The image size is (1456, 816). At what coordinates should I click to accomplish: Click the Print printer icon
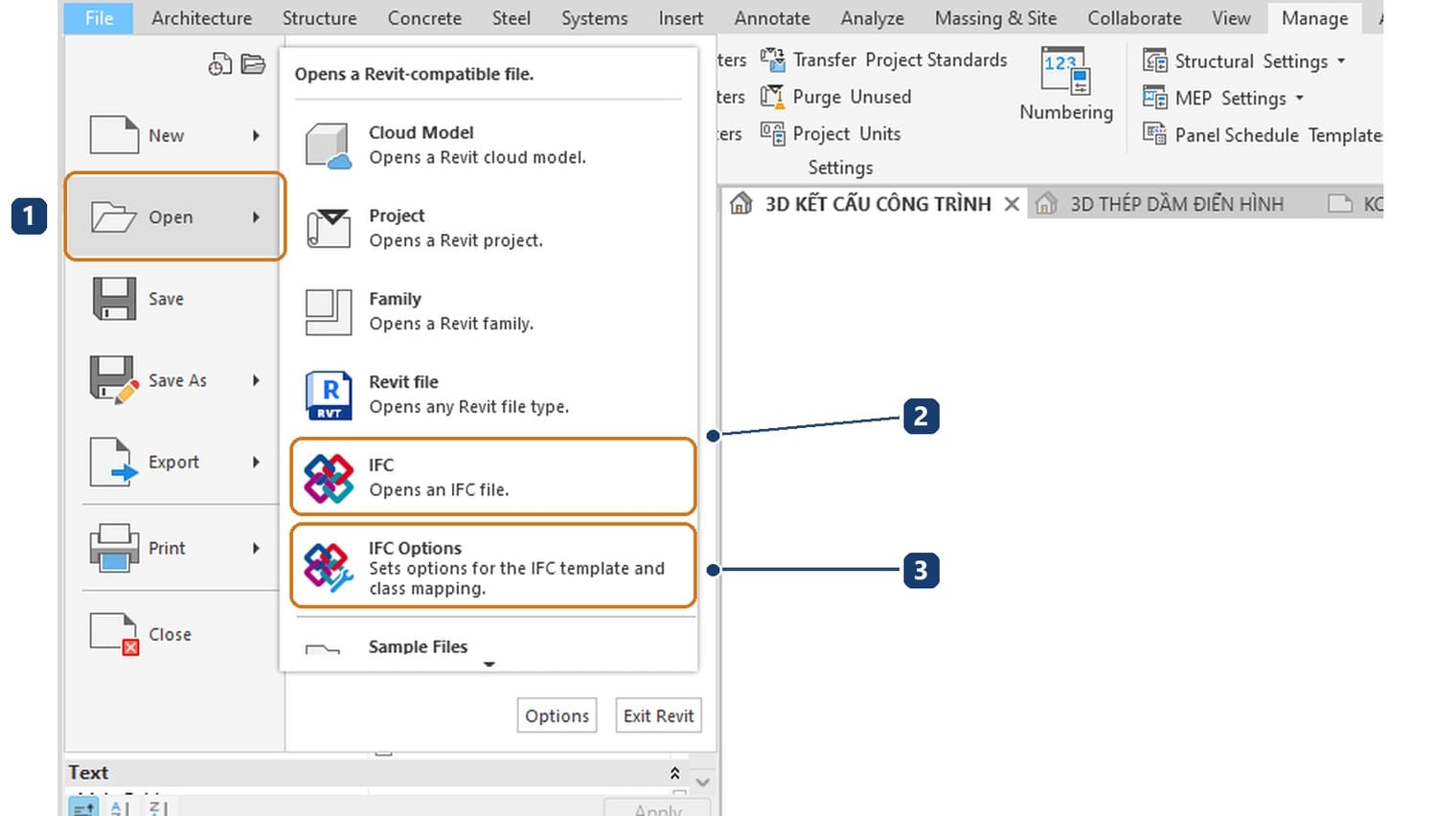(114, 548)
